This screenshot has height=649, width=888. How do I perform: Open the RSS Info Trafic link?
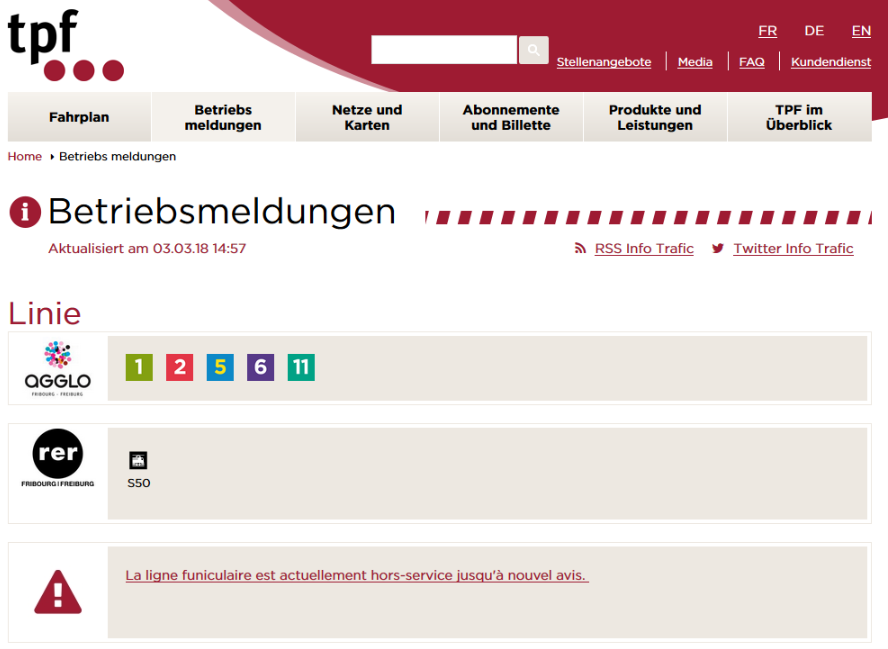(643, 249)
